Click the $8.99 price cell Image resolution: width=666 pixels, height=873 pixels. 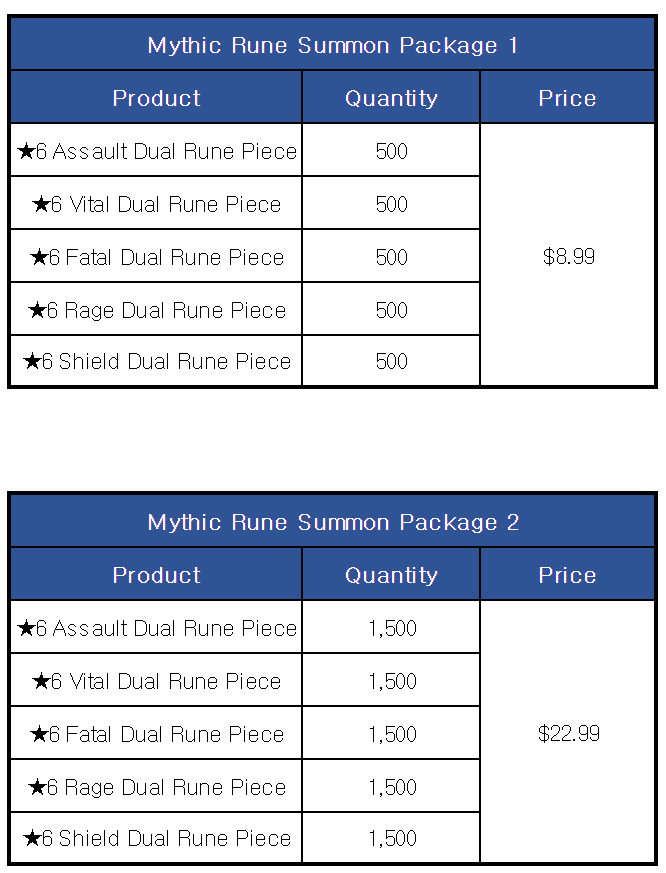click(x=567, y=255)
